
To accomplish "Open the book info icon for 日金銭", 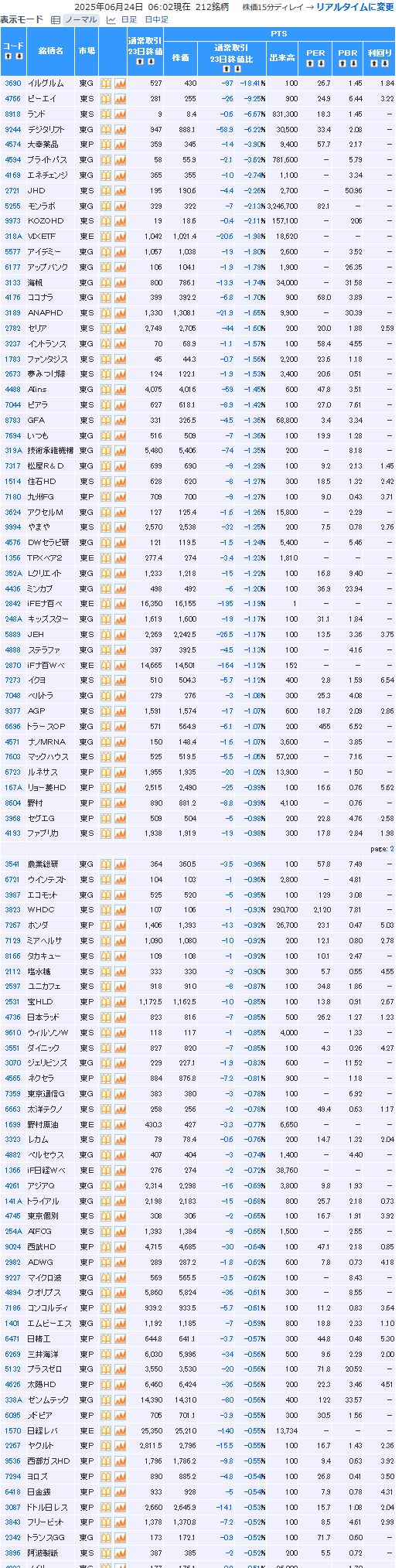I will (x=107, y=1492).
